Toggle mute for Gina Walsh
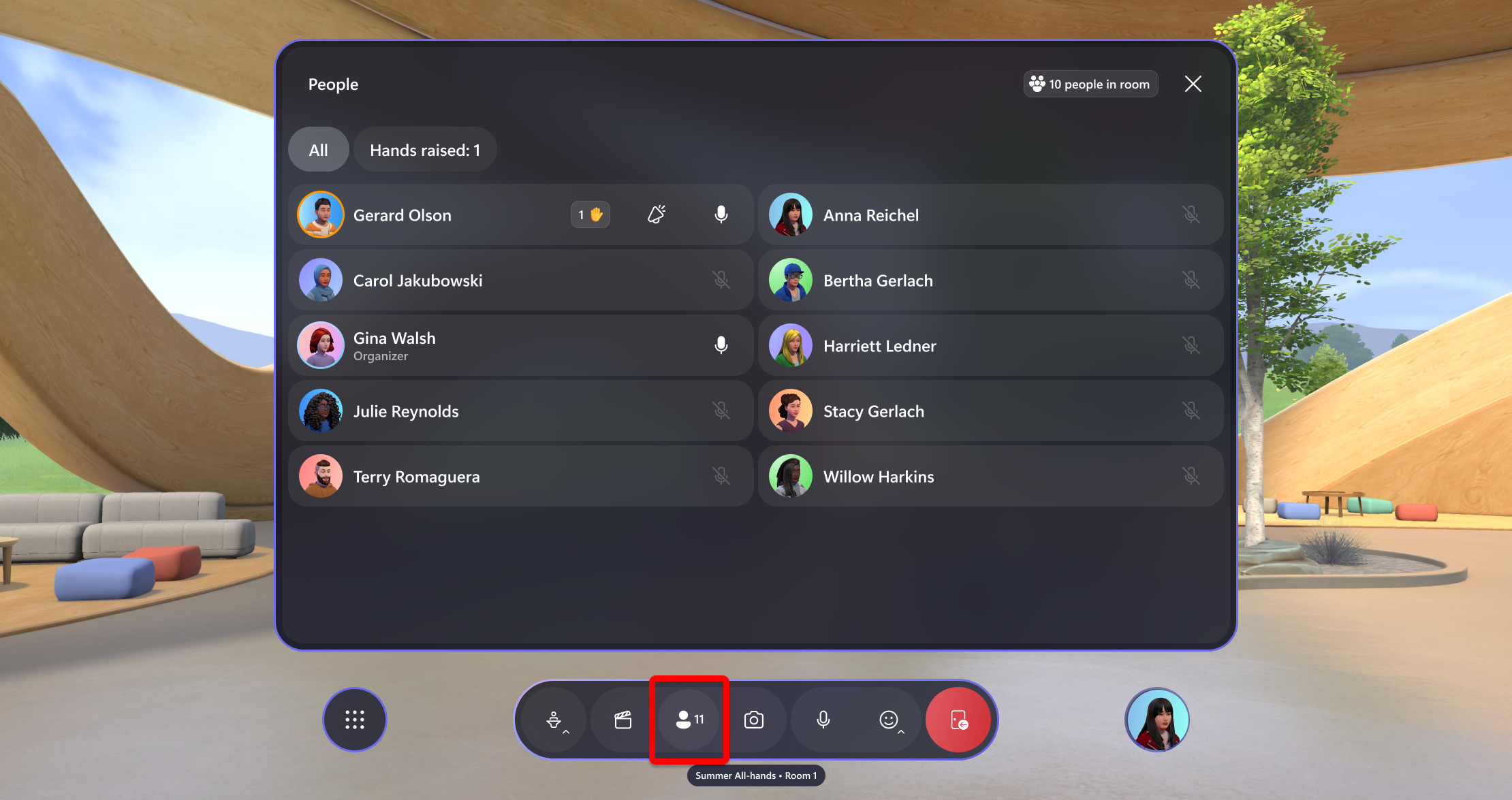 (723, 346)
